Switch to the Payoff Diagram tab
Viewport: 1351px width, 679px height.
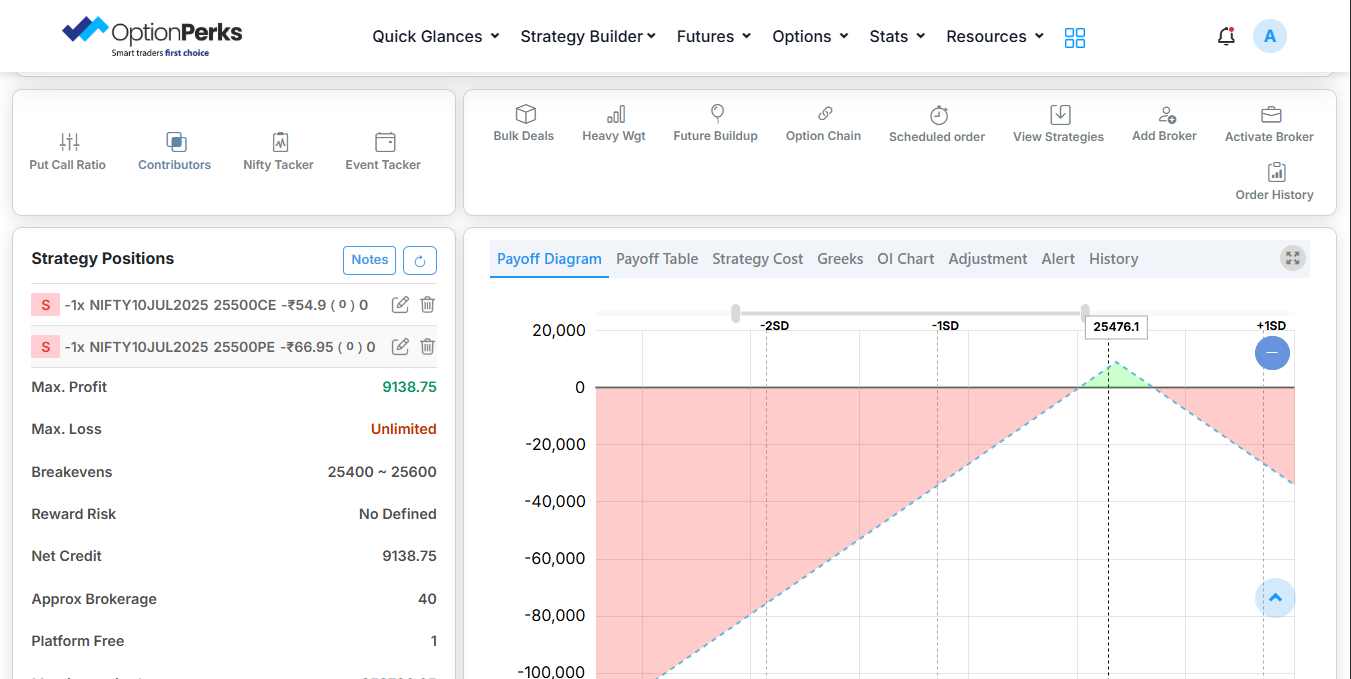pos(549,259)
